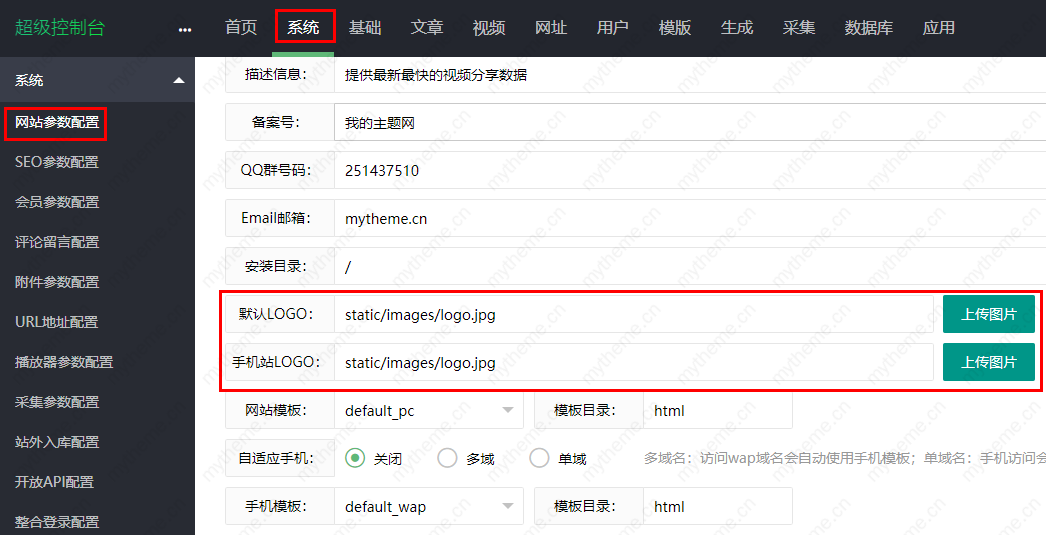The height and width of the screenshot is (535, 1046).
Task: Go to the 数据库 tab
Action: point(868,28)
